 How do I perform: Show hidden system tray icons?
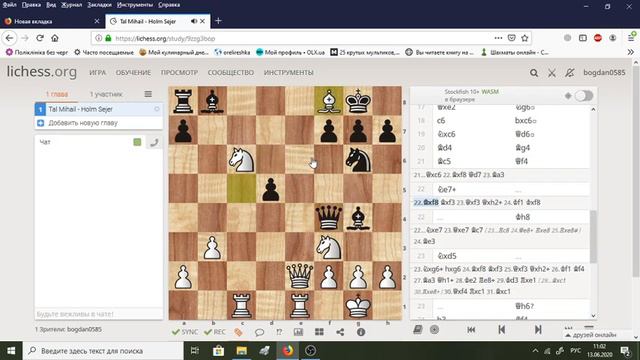point(535,351)
